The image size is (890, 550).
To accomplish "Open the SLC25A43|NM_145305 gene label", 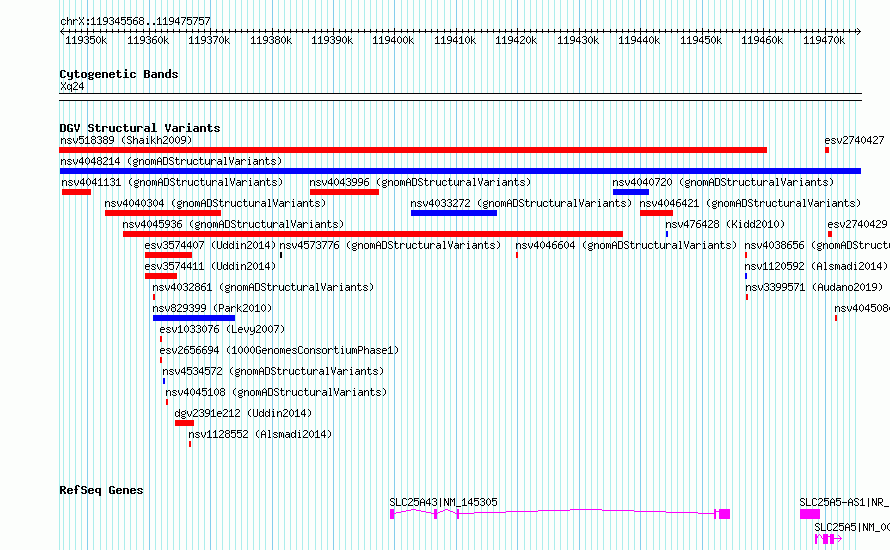I will tap(443, 502).
